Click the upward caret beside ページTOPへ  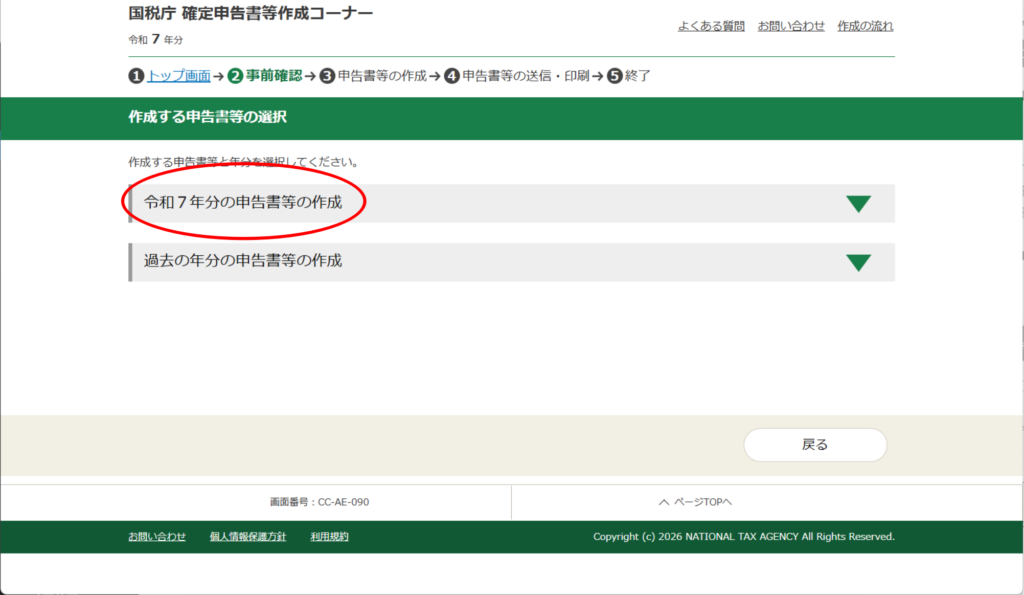pyautogui.click(x=664, y=502)
